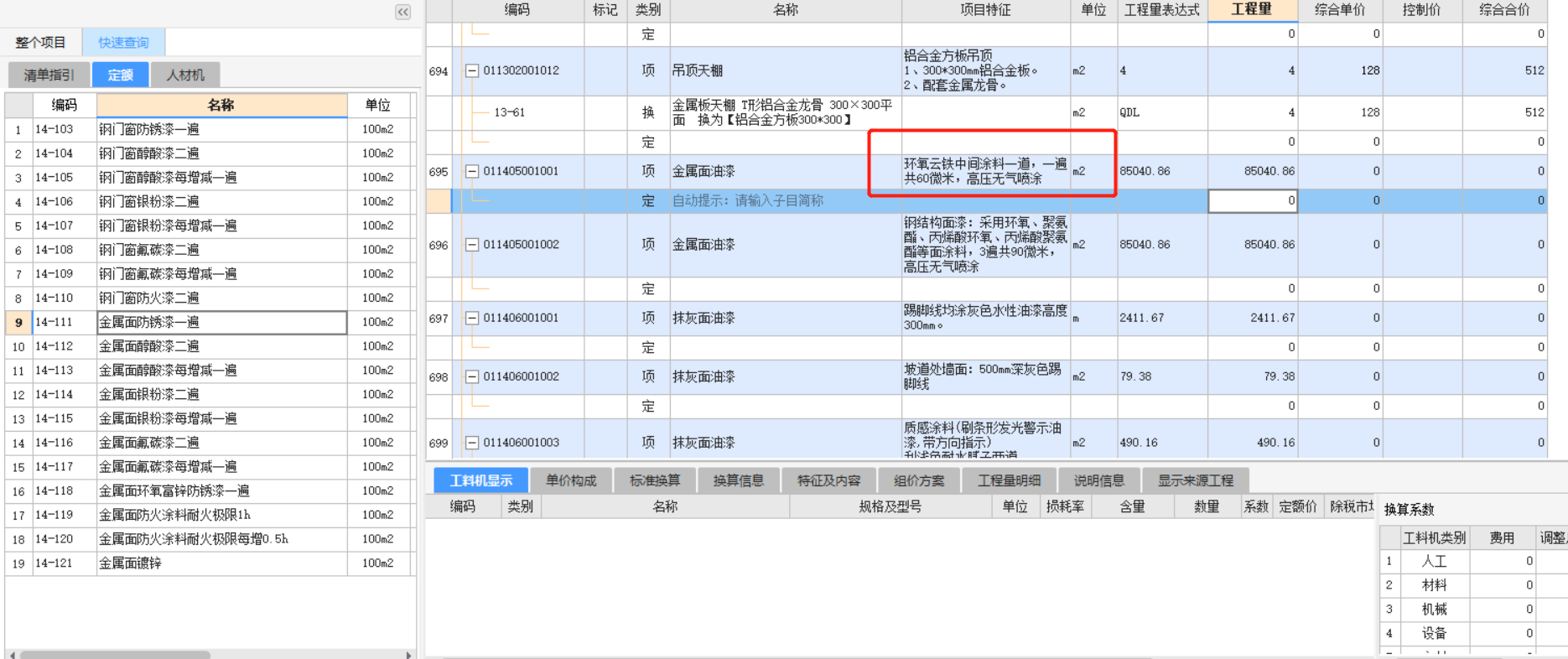Select quota 14-119 金属面防火涂料耐火极限1h
This screenshot has width=1568, height=659.
[210, 515]
